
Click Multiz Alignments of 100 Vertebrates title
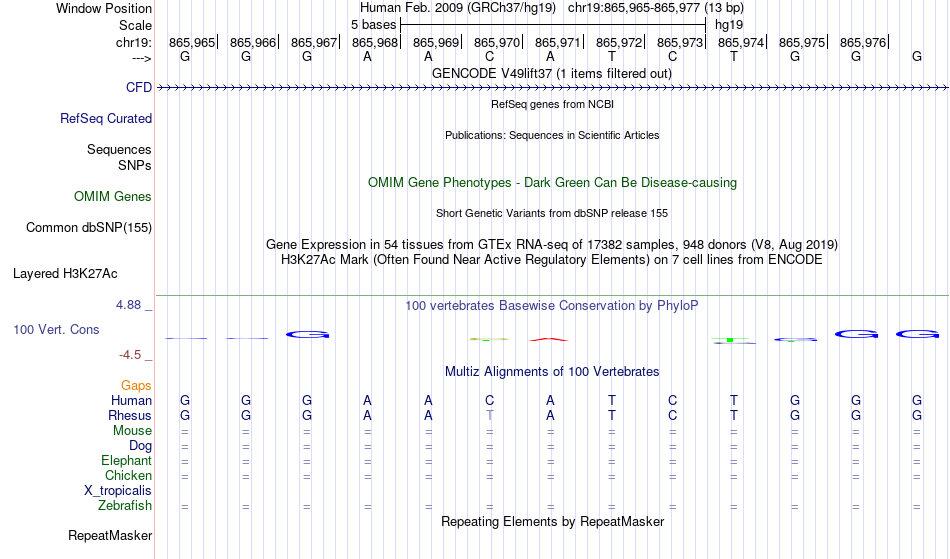pos(552,371)
